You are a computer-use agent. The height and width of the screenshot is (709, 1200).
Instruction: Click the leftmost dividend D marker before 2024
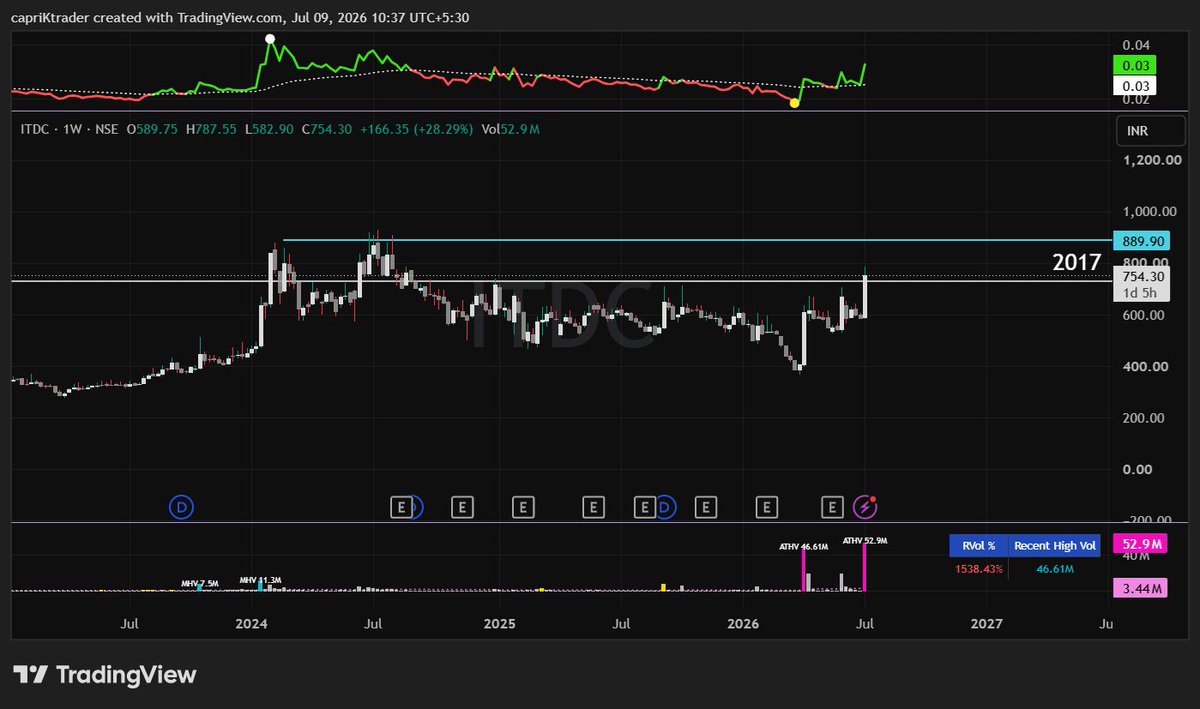click(182, 507)
